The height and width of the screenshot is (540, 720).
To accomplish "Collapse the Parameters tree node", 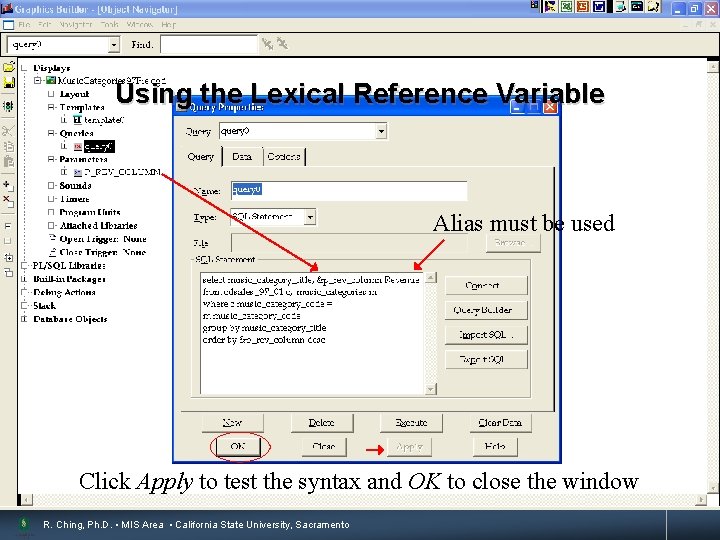I will pos(51,159).
